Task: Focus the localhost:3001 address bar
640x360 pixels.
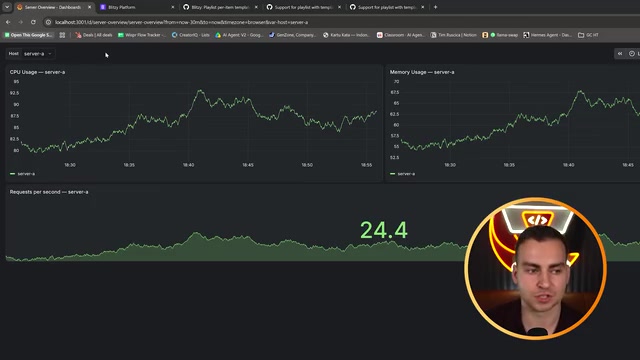Action: [182, 22]
